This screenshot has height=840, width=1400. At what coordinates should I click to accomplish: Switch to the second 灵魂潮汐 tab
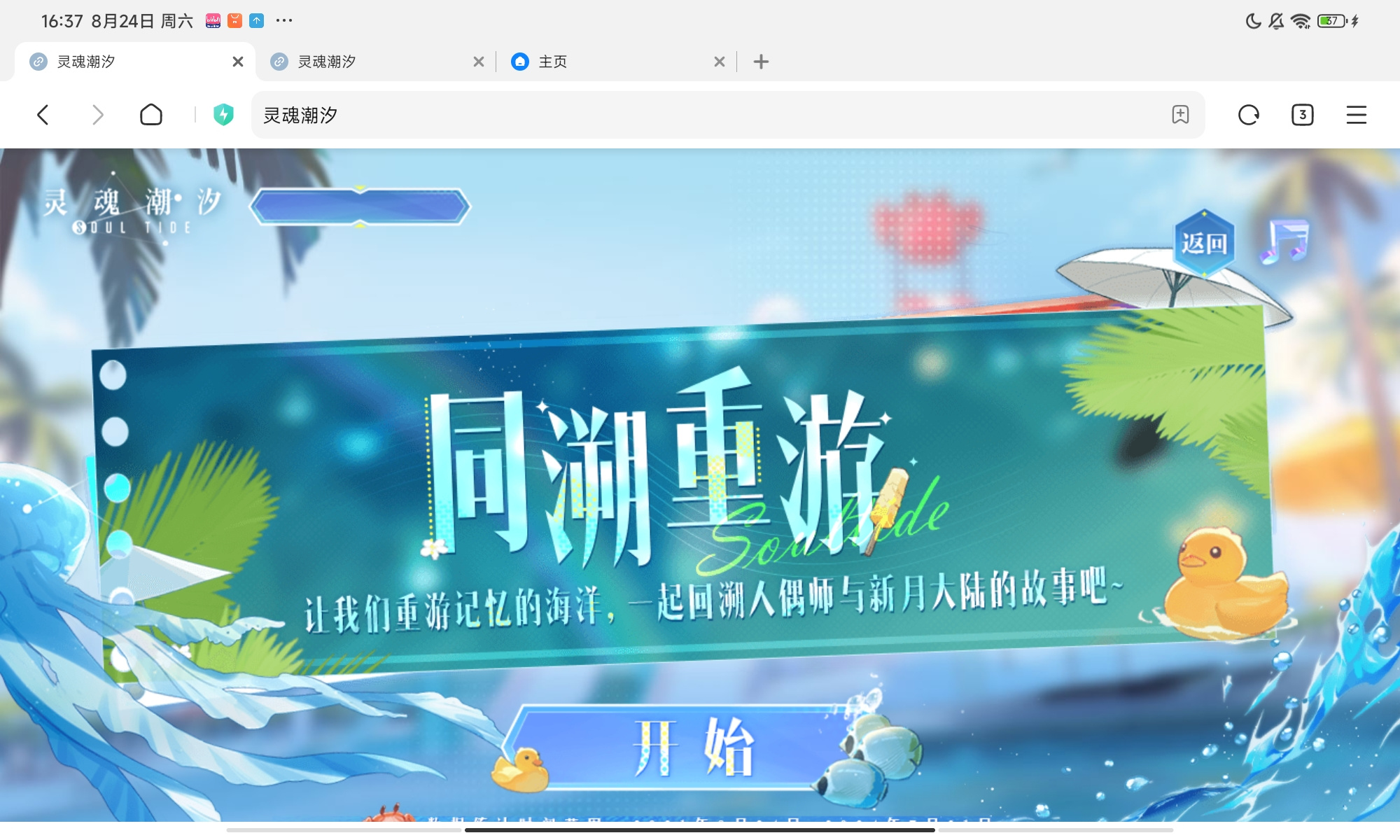point(376,62)
